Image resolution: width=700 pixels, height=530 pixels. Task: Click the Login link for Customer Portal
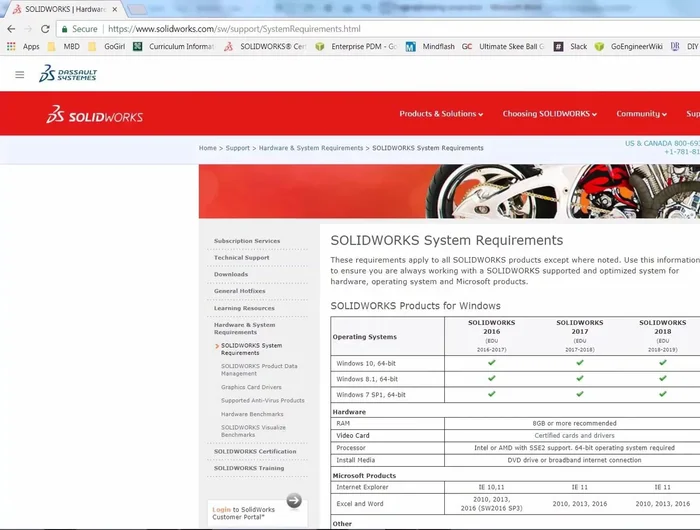click(x=221, y=509)
